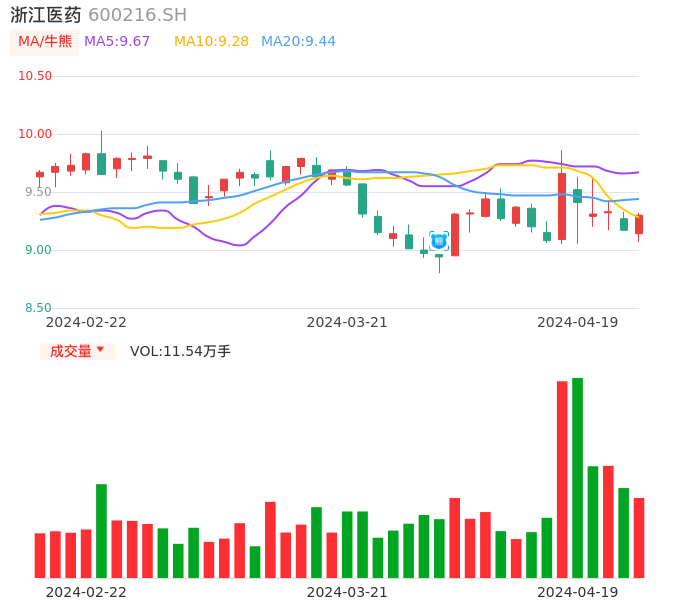The width and height of the screenshot is (686, 606).
Task: Click the 10.00 price axis label
Action: coord(35,134)
